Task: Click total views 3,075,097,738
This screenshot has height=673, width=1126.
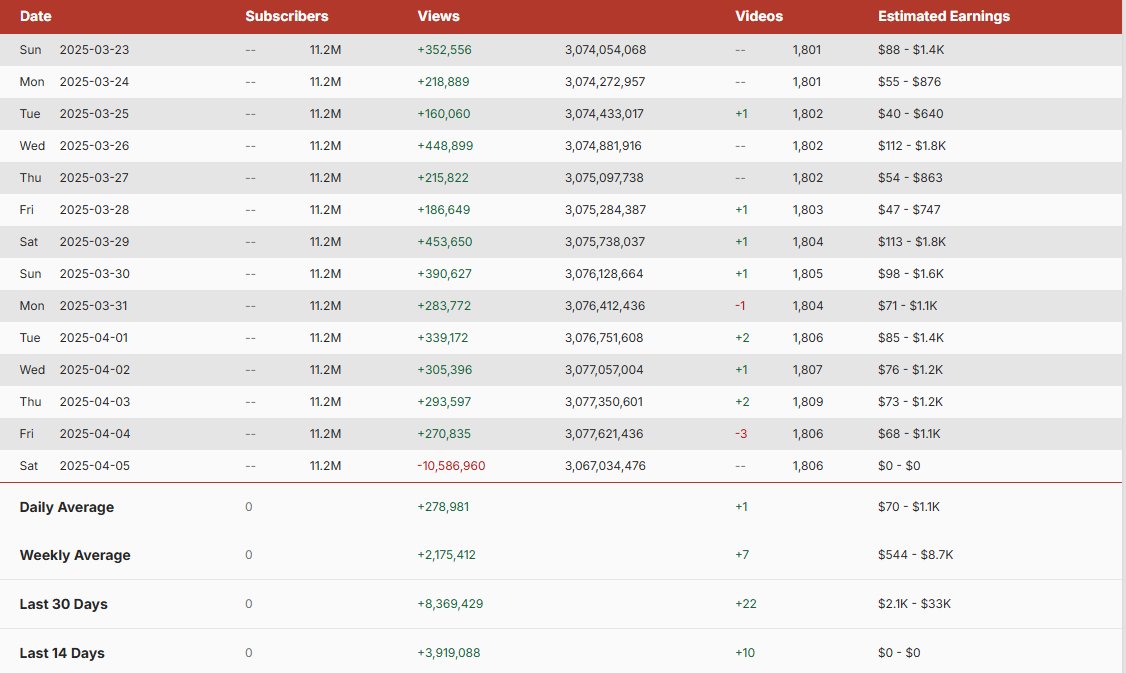Action: click(604, 177)
